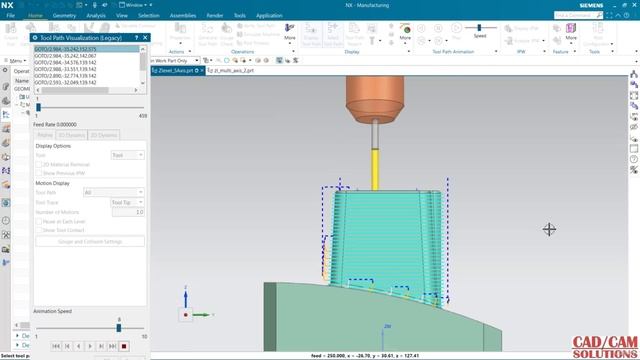Screen dimensions: 640x360
Task: Toggle the Pause at Each Level checkbox
Action: click(39, 221)
